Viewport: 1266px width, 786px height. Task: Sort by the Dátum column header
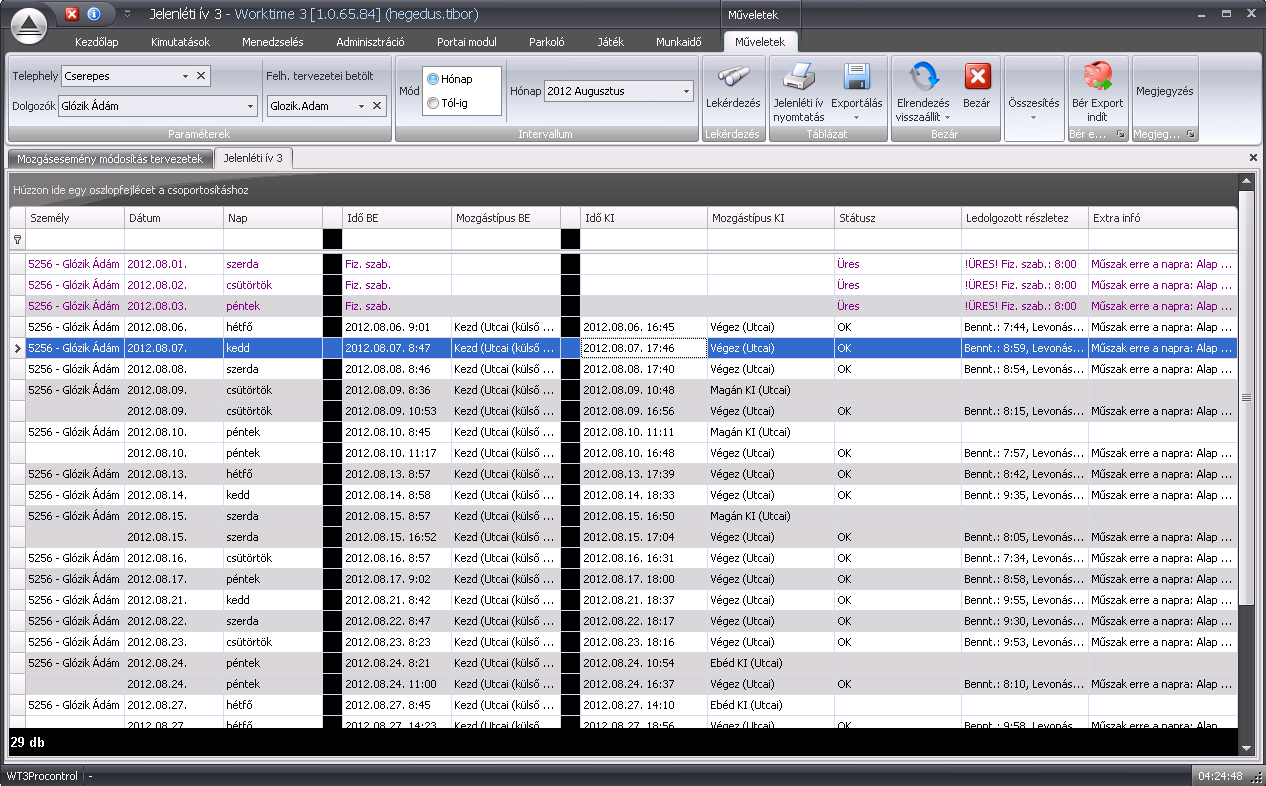174,218
